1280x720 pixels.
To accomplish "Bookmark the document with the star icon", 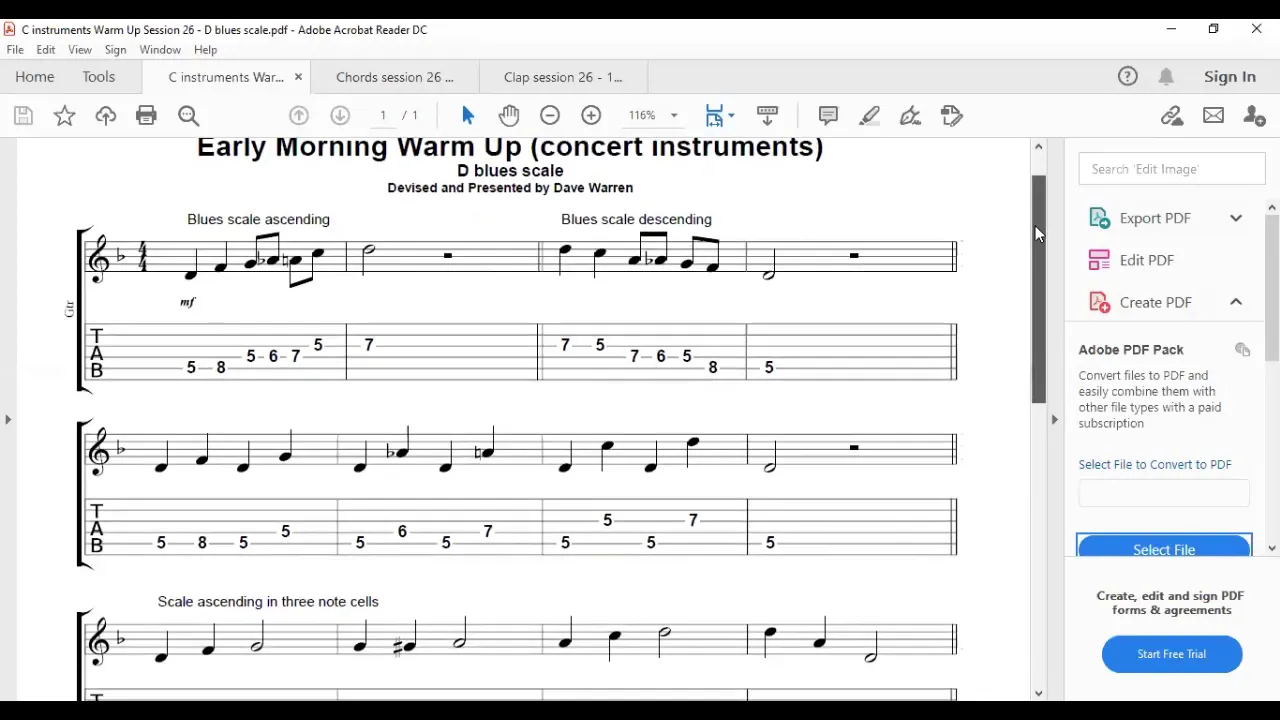I will click(x=64, y=116).
